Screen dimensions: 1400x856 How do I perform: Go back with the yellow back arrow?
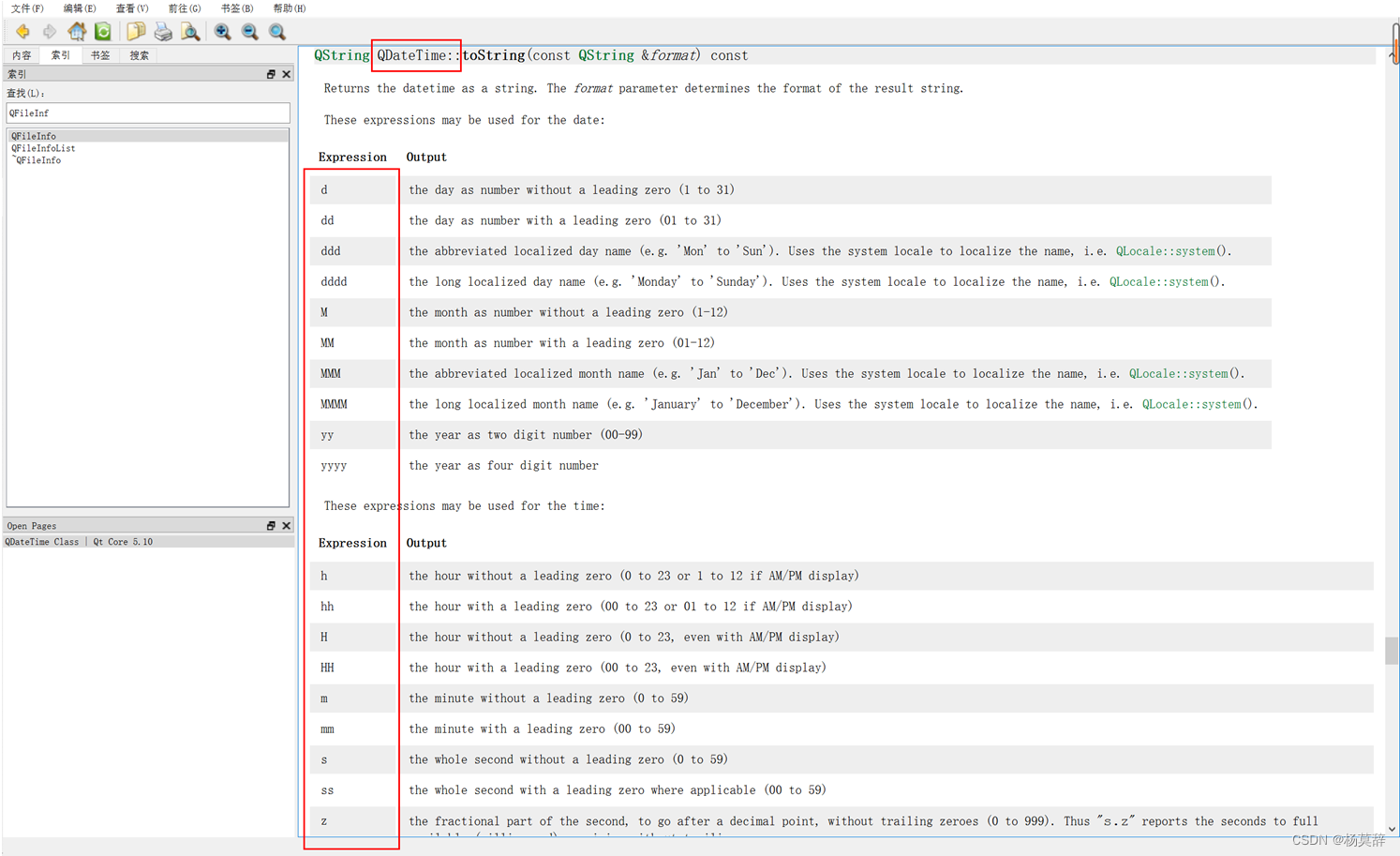pyautogui.click(x=22, y=32)
